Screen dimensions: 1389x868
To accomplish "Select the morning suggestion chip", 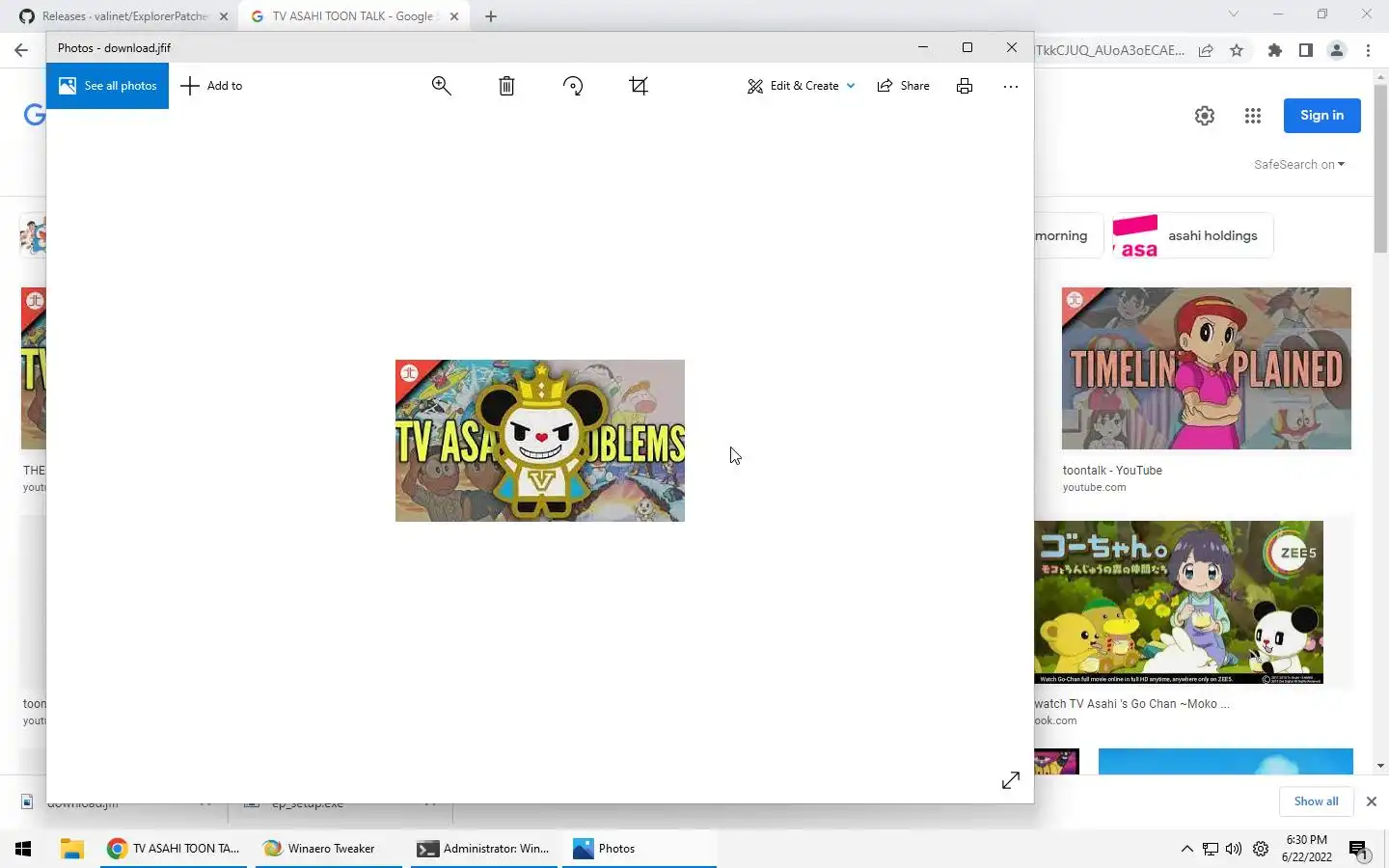I will coord(1068,235).
